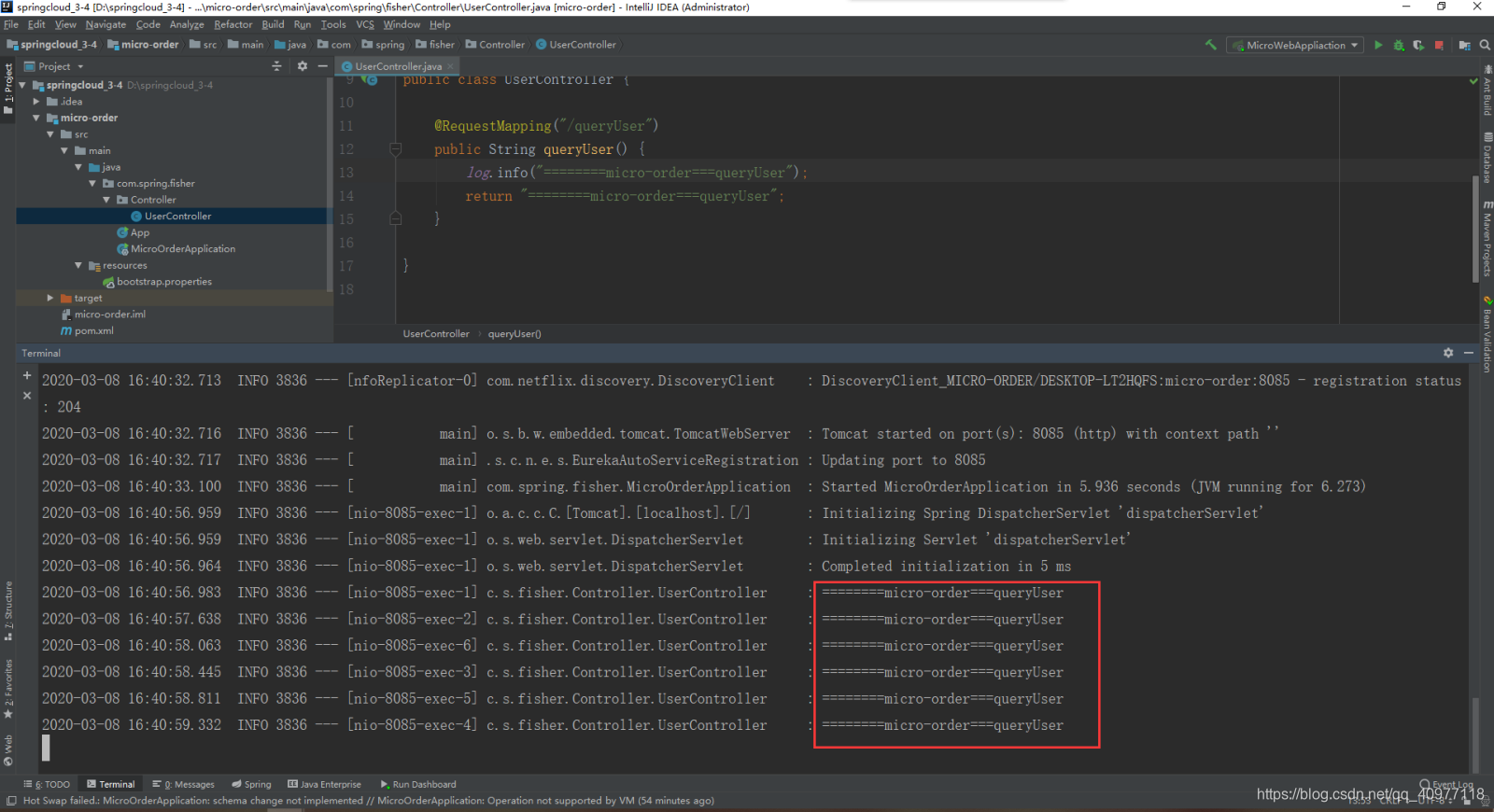Toggle the Favorites tool window stripe
1494x812 pixels.
(8, 689)
